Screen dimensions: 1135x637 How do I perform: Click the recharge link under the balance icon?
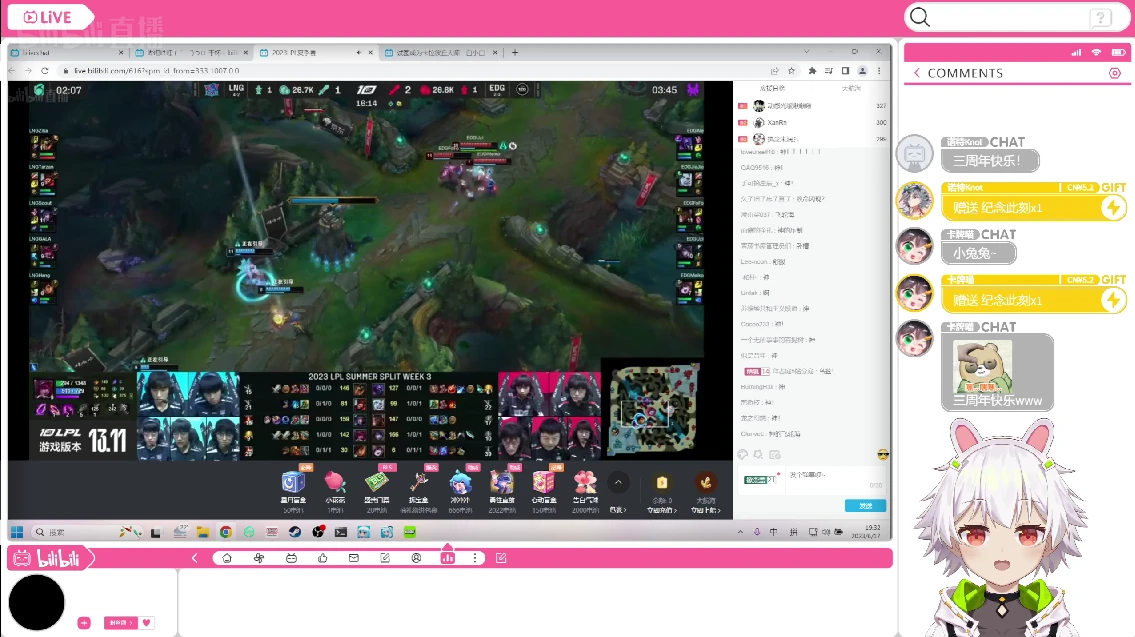click(x=662, y=510)
